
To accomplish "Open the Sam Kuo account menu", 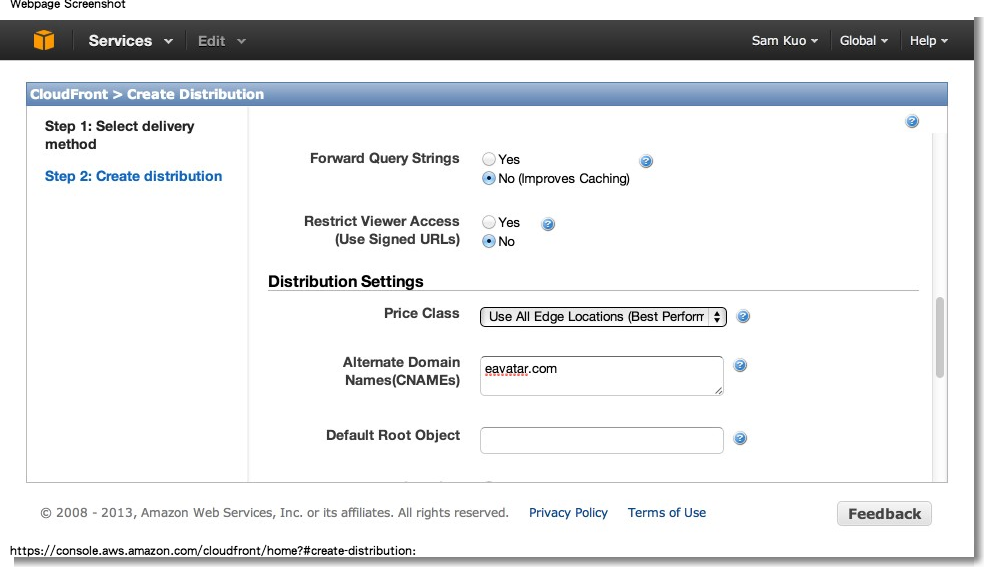I will pos(784,41).
